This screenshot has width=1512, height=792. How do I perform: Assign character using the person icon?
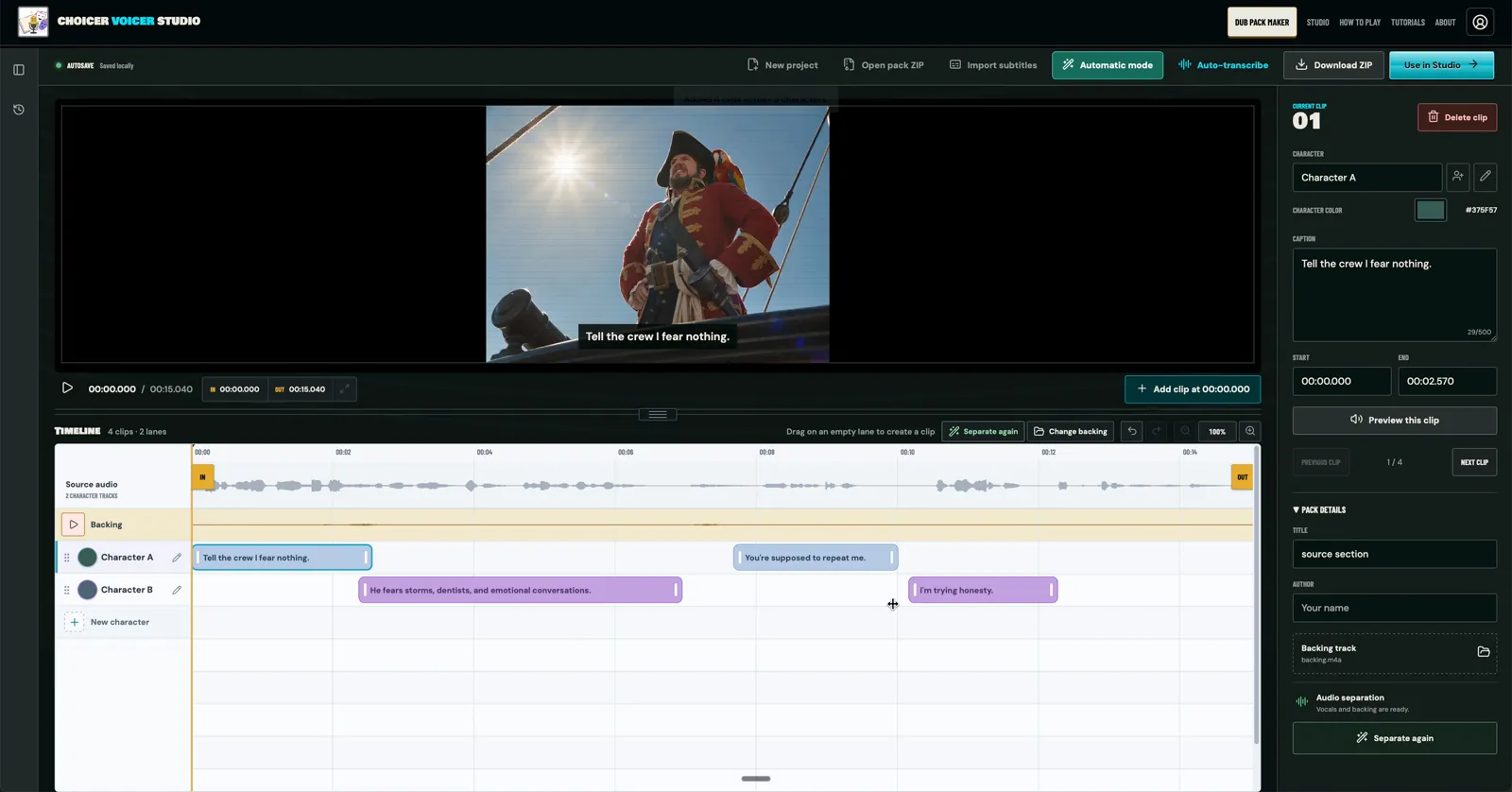click(x=1458, y=177)
